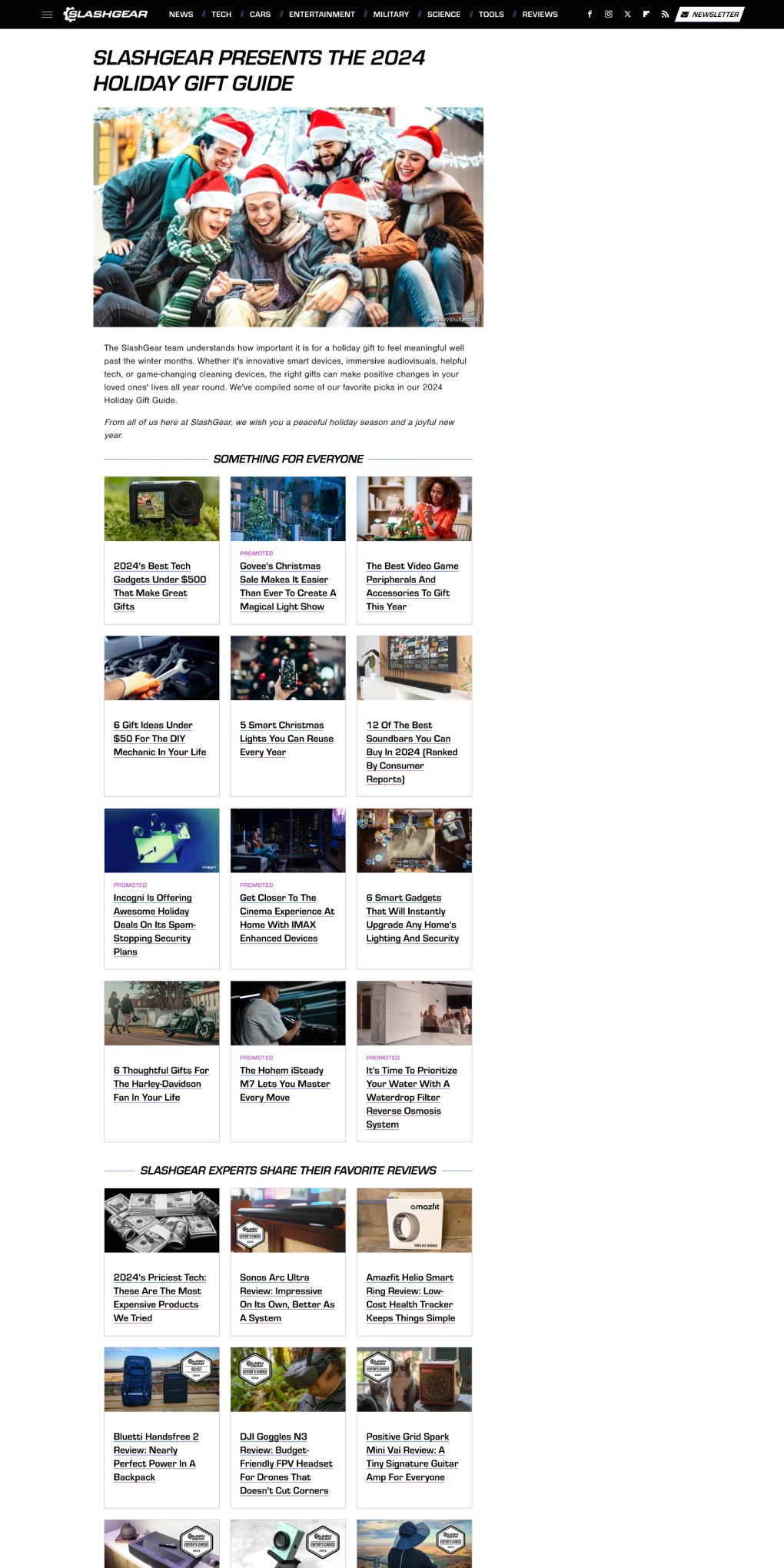The height and width of the screenshot is (1568, 784).
Task: Click the Newsletter button
Action: pyautogui.click(x=709, y=15)
